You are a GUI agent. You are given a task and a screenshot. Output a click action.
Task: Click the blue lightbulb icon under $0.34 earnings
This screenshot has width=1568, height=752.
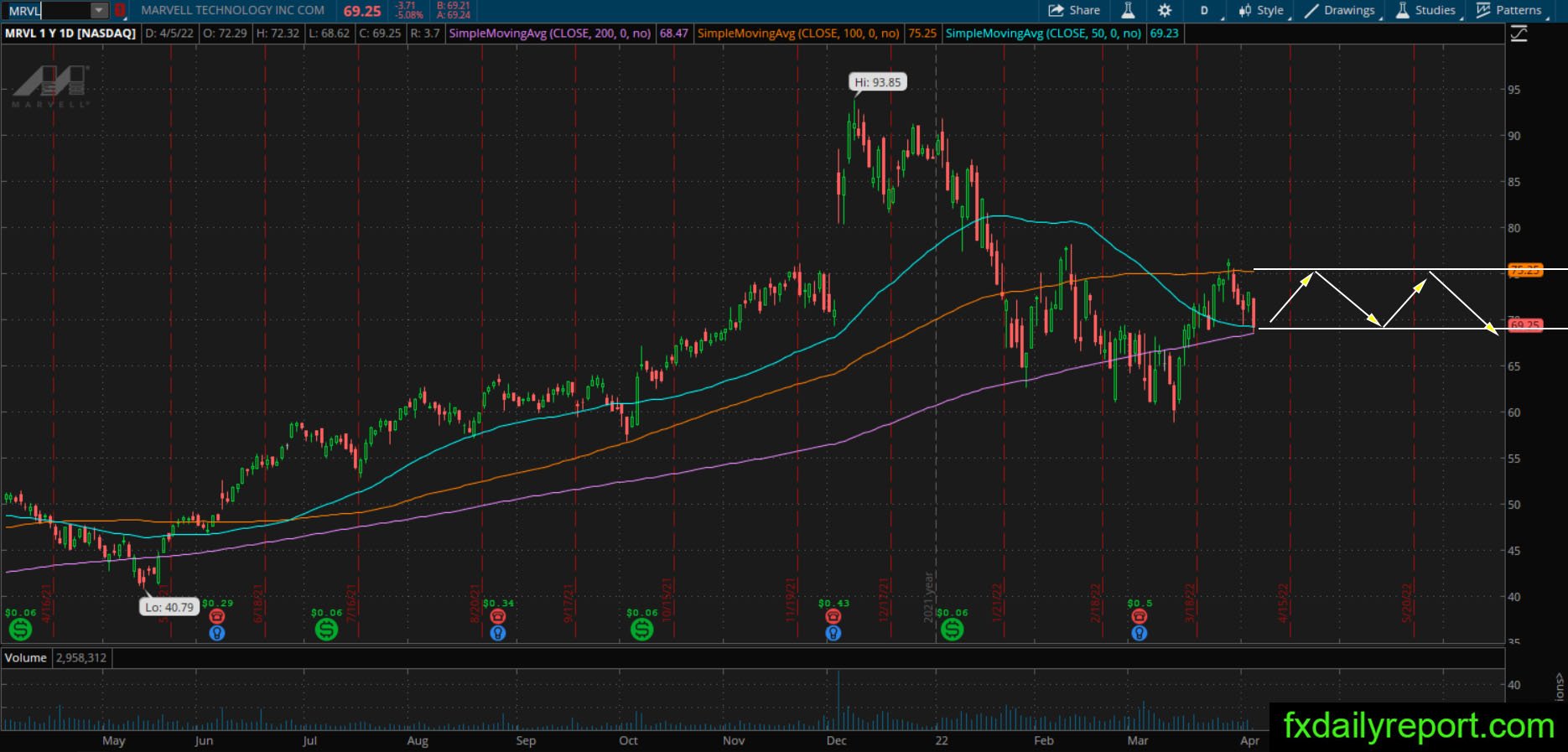(x=498, y=634)
